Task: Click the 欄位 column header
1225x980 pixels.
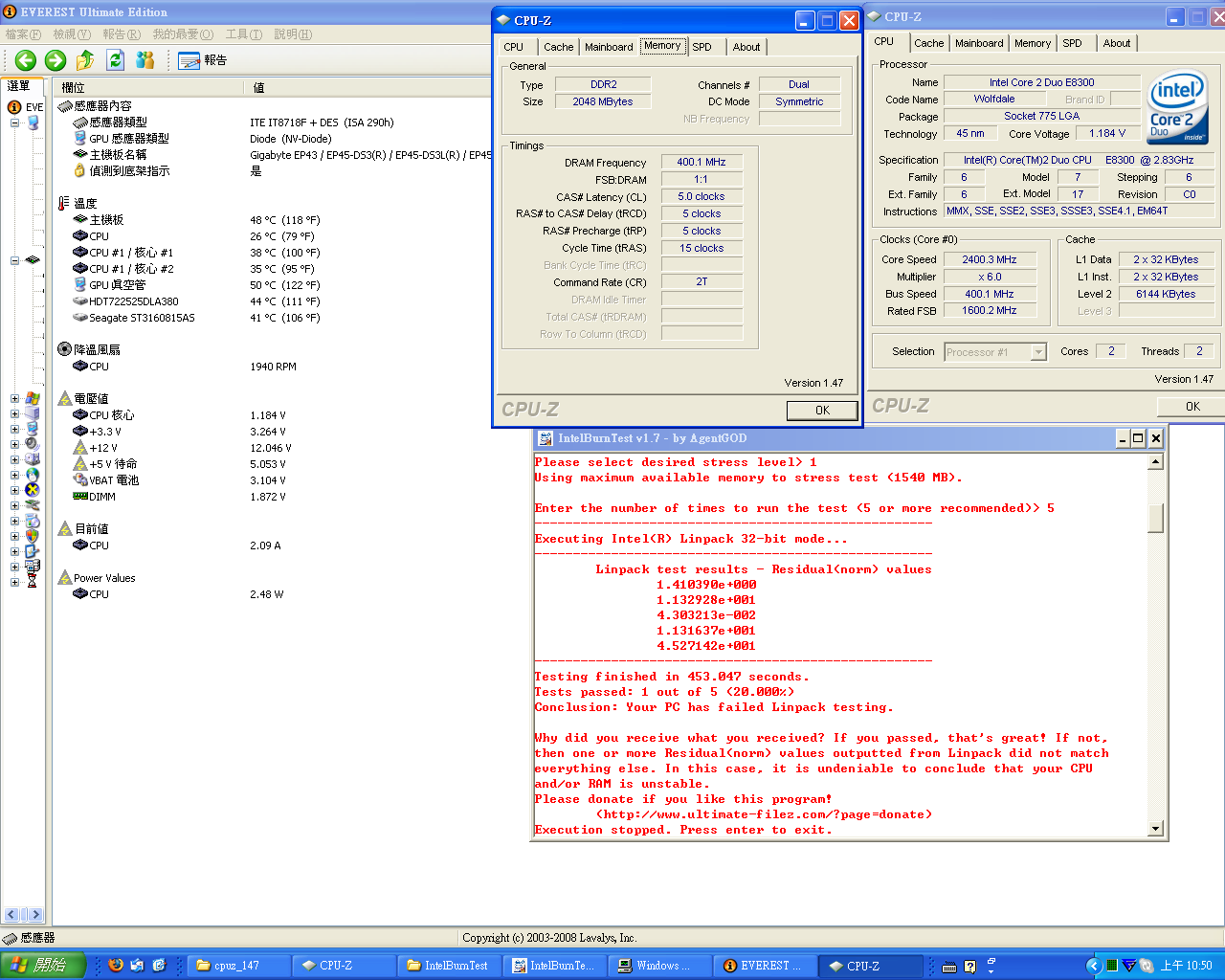Action: (x=148, y=87)
